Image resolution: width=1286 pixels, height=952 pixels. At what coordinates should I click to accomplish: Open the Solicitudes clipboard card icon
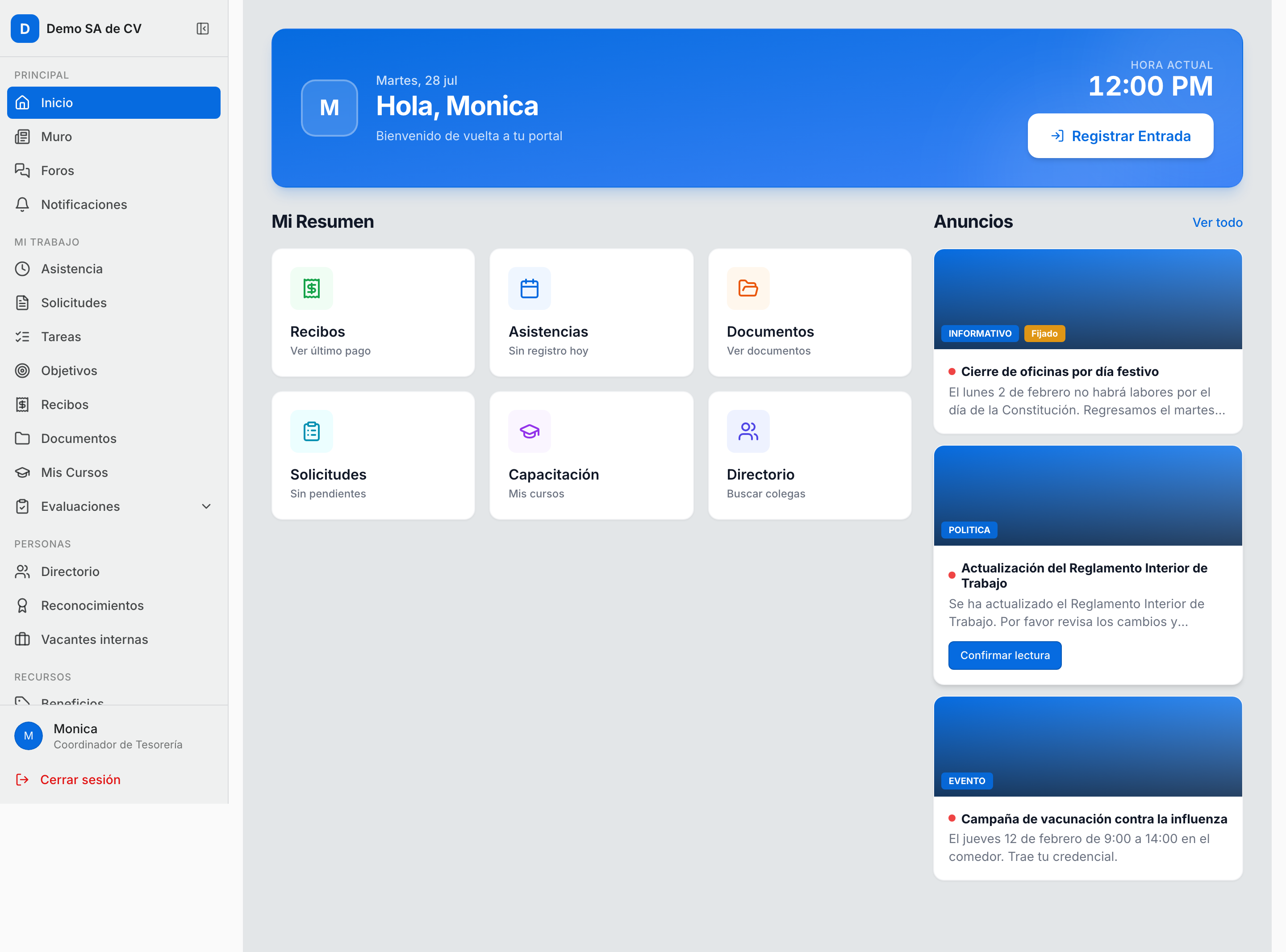click(x=312, y=431)
